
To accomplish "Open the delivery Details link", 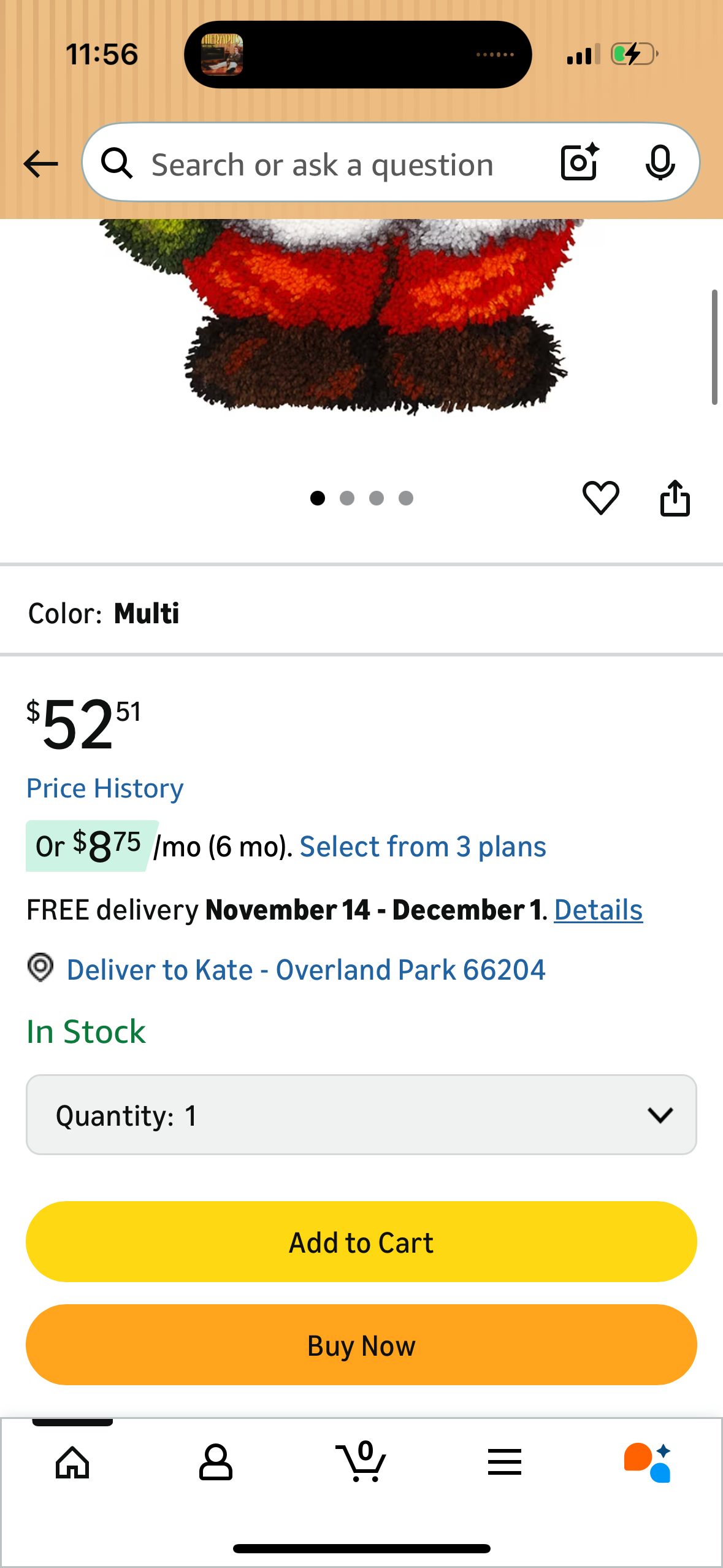I will pyautogui.click(x=598, y=910).
